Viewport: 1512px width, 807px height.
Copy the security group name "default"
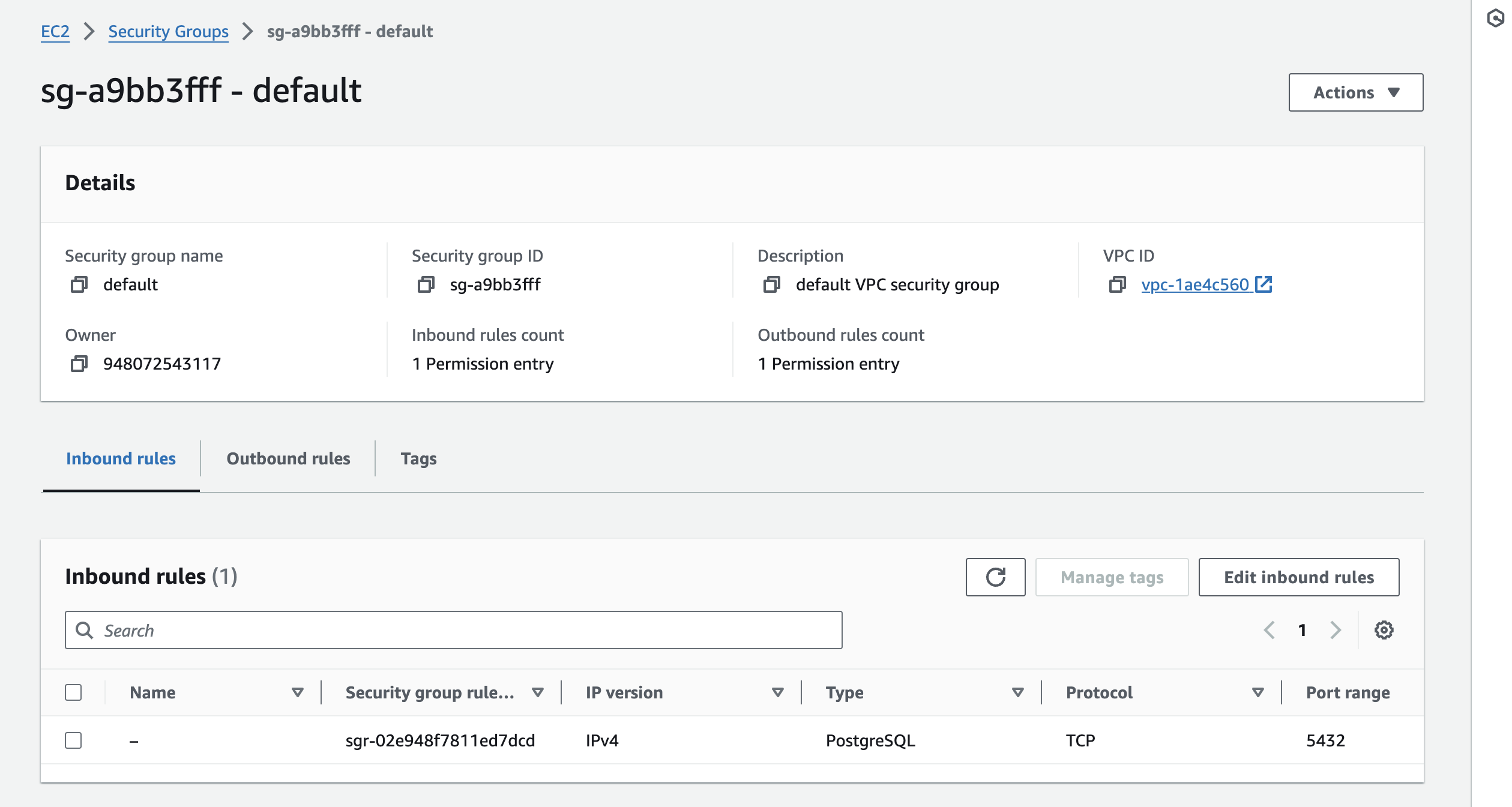click(77, 284)
